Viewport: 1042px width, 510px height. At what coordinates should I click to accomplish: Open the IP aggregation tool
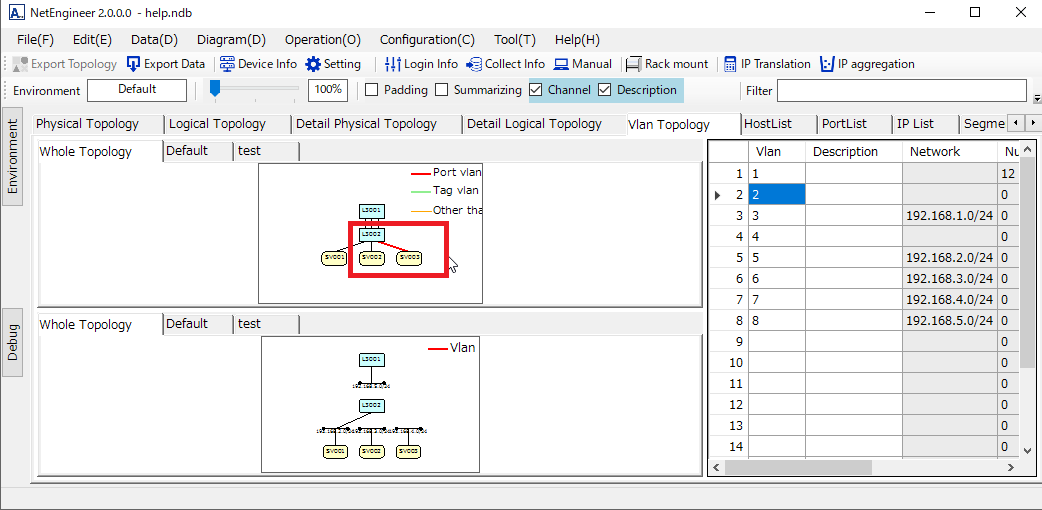[x=827, y=64]
